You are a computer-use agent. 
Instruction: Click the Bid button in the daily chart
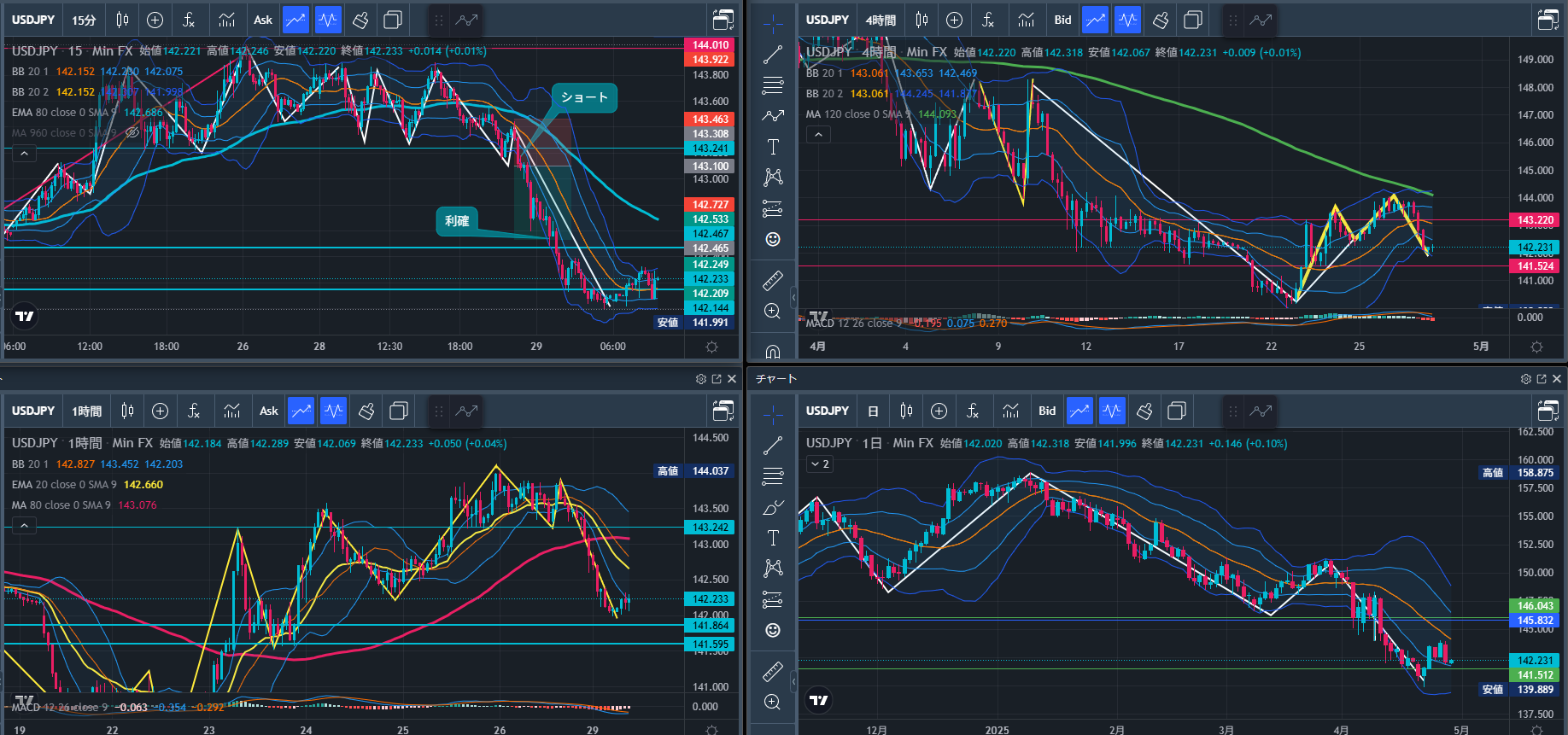click(1047, 411)
